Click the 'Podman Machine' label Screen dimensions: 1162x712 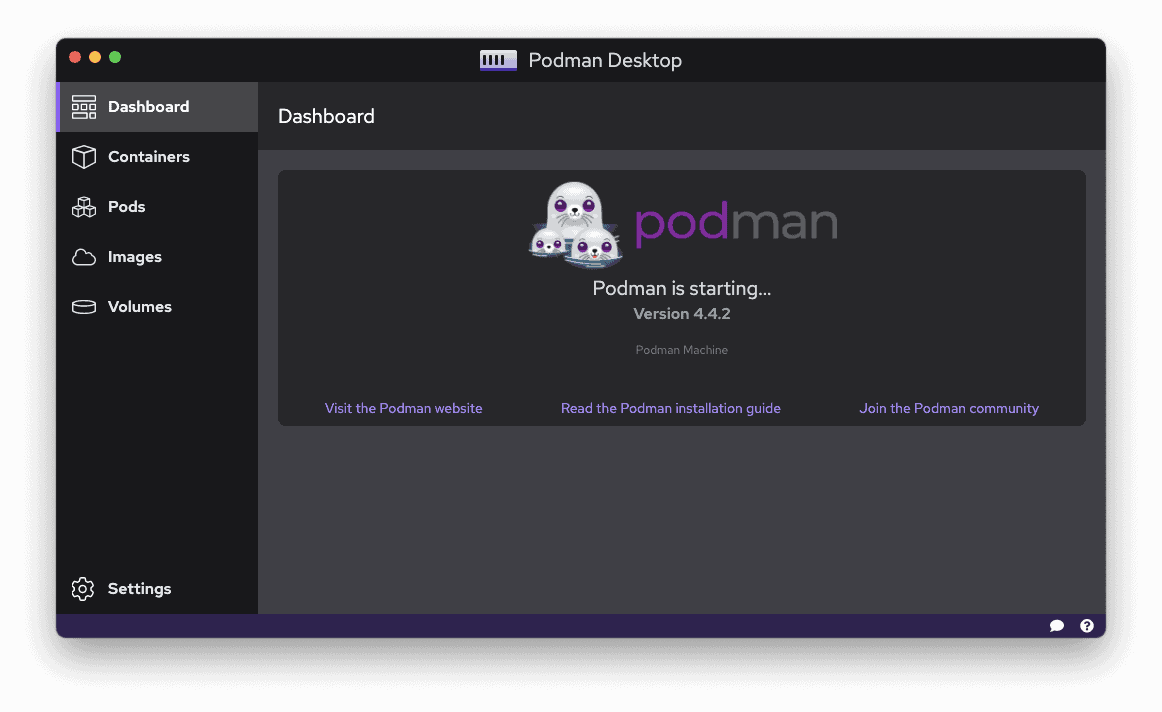tap(682, 350)
